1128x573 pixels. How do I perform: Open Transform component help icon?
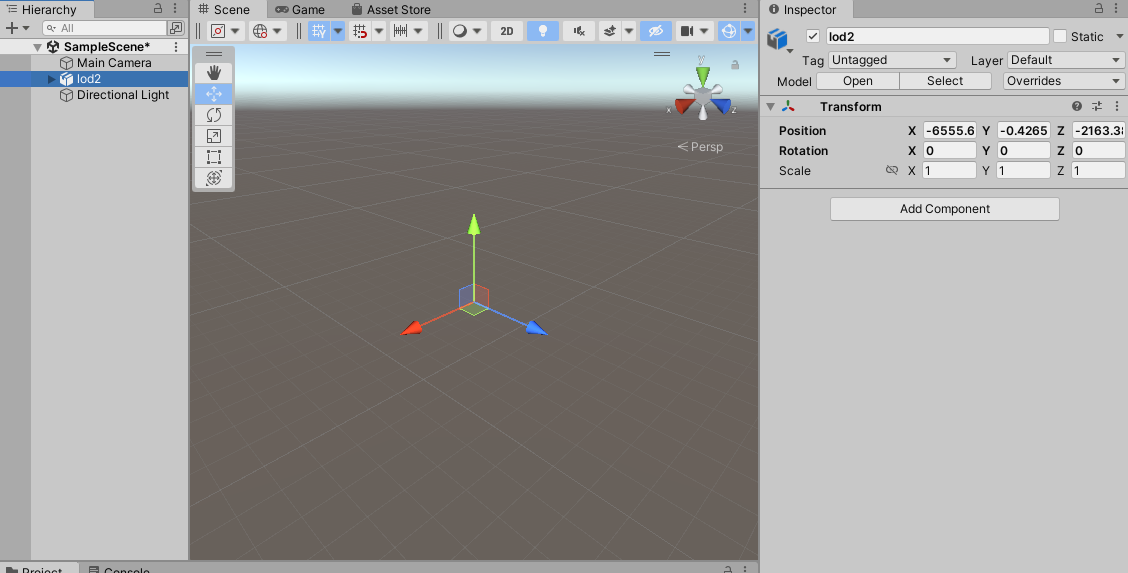[1077, 106]
